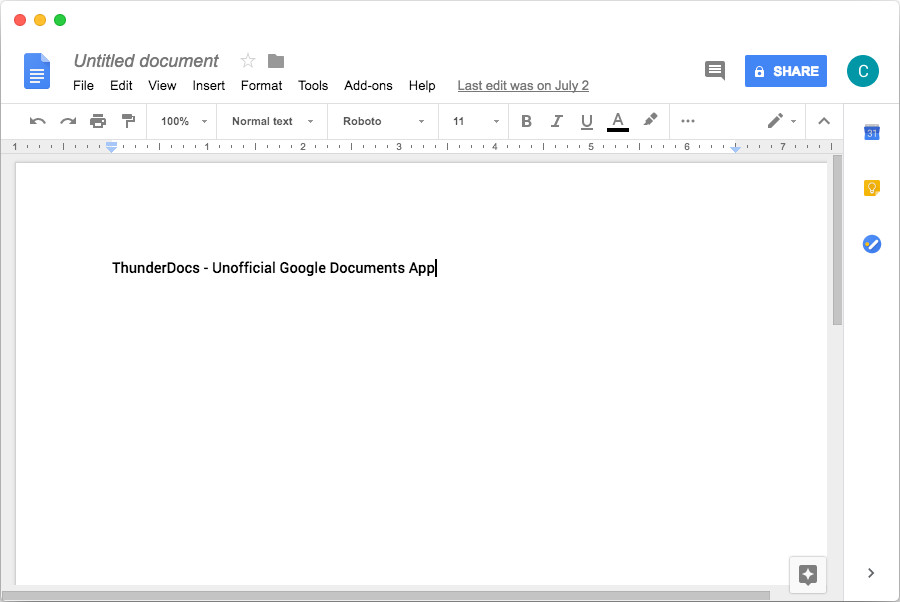Click the vertical scrollbar thumb

(837, 240)
